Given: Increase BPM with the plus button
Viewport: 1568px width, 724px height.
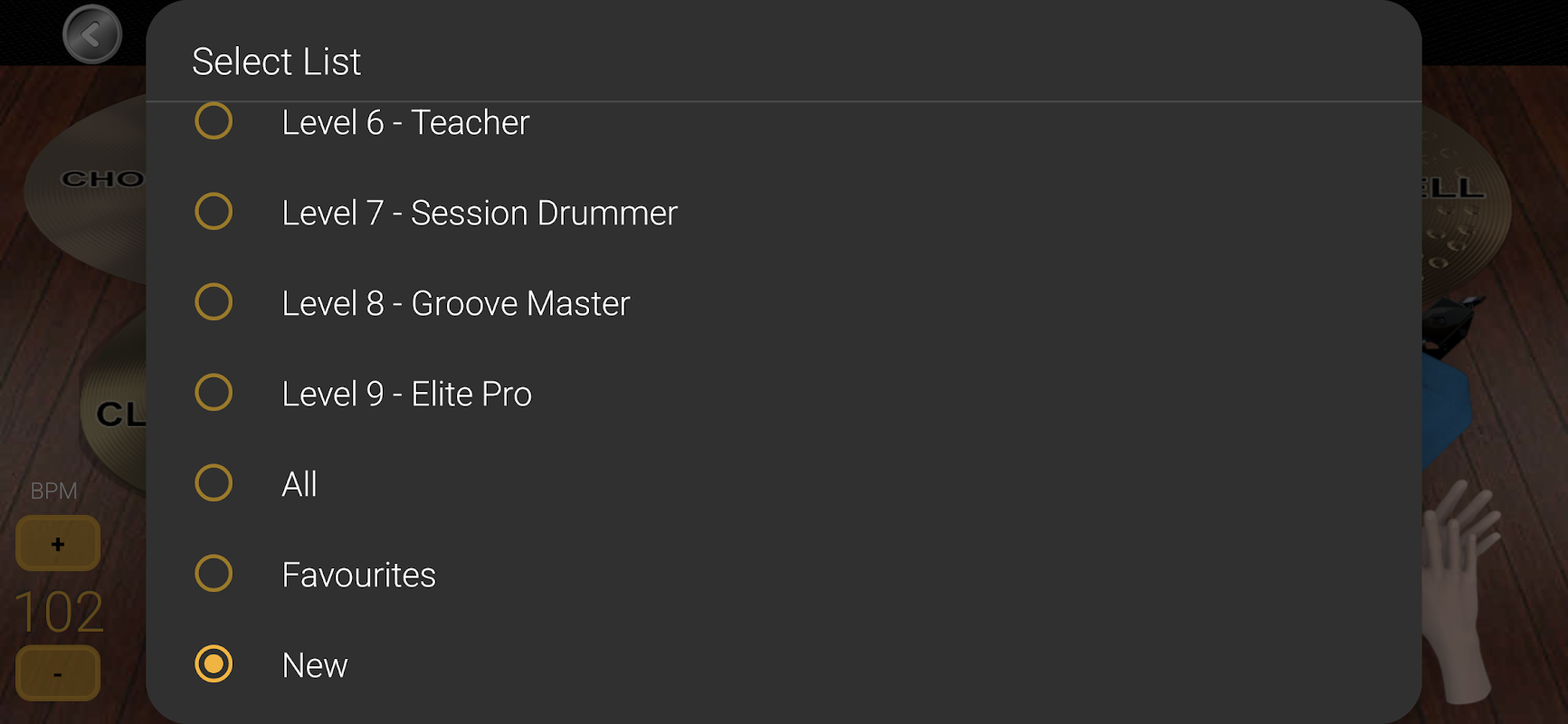Looking at the screenshot, I should [x=58, y=544].
